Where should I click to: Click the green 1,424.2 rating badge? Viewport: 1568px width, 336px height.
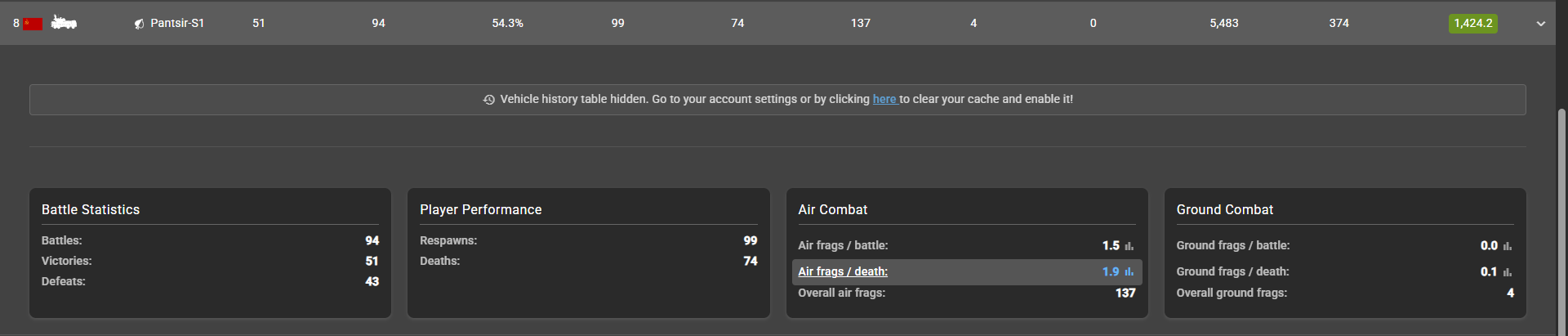(x=1472, y=23)
